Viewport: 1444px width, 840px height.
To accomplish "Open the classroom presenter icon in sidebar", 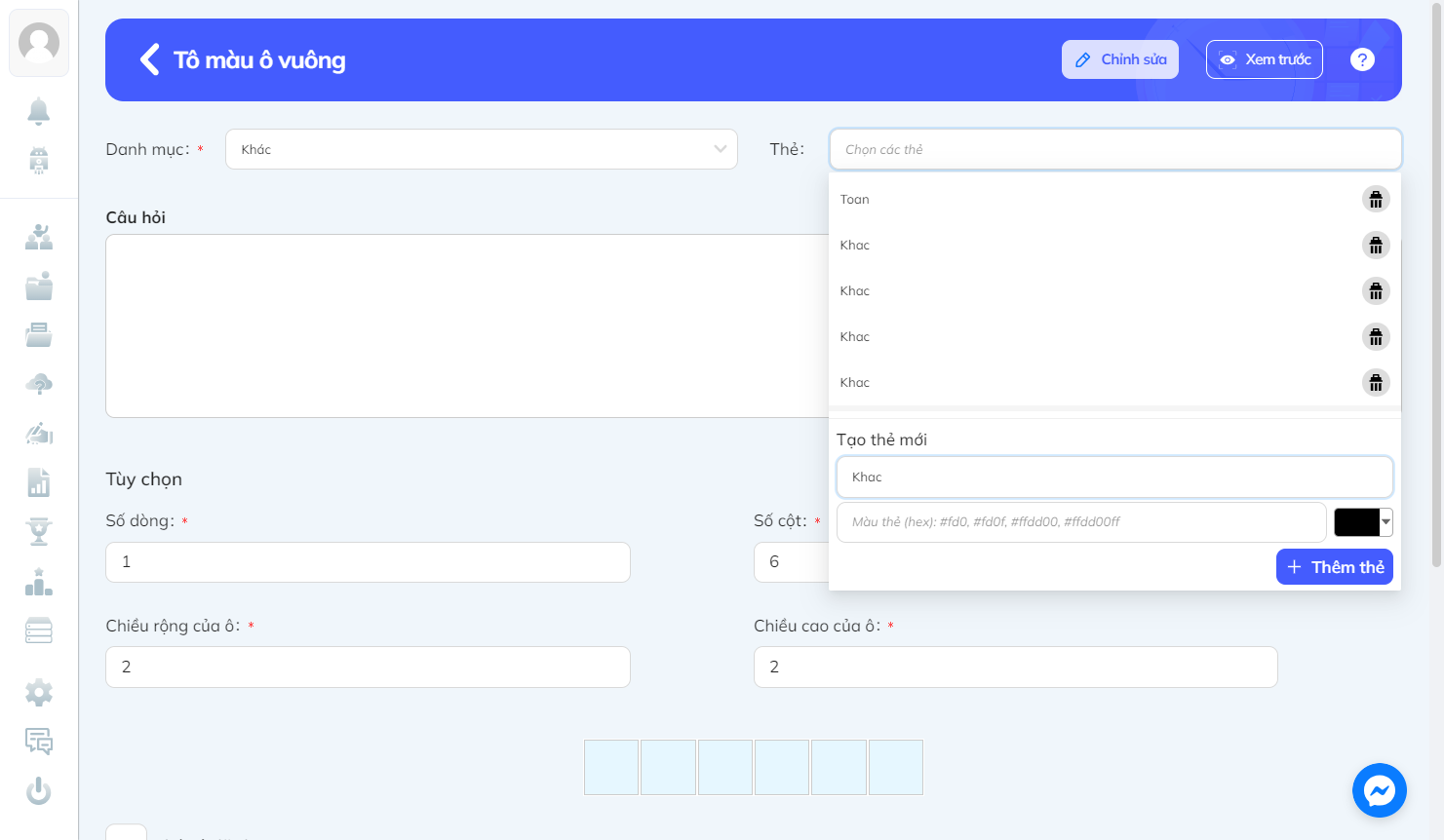I will click(x=39, y=237).
